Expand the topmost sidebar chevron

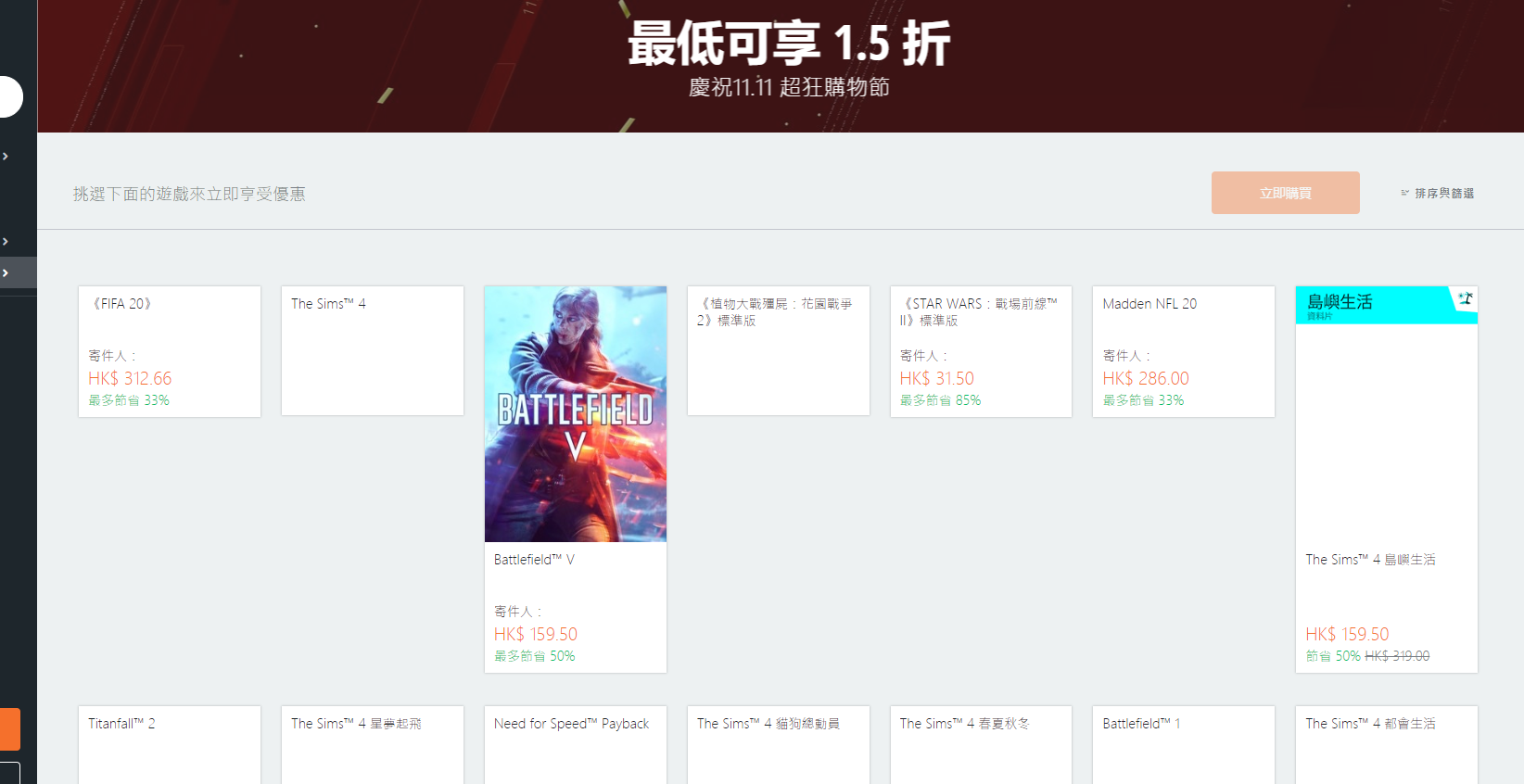pyautogui.click(x=6, y=157)
